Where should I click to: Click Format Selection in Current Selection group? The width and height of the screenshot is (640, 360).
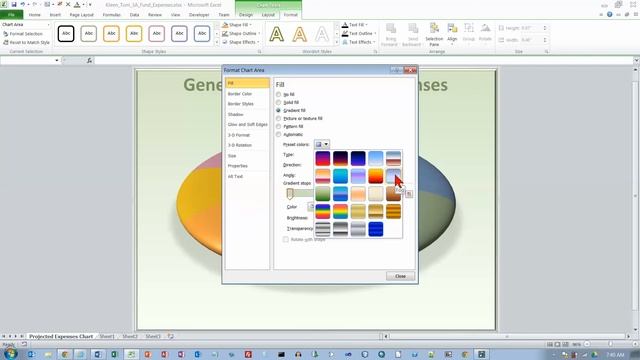coord(23,34)
